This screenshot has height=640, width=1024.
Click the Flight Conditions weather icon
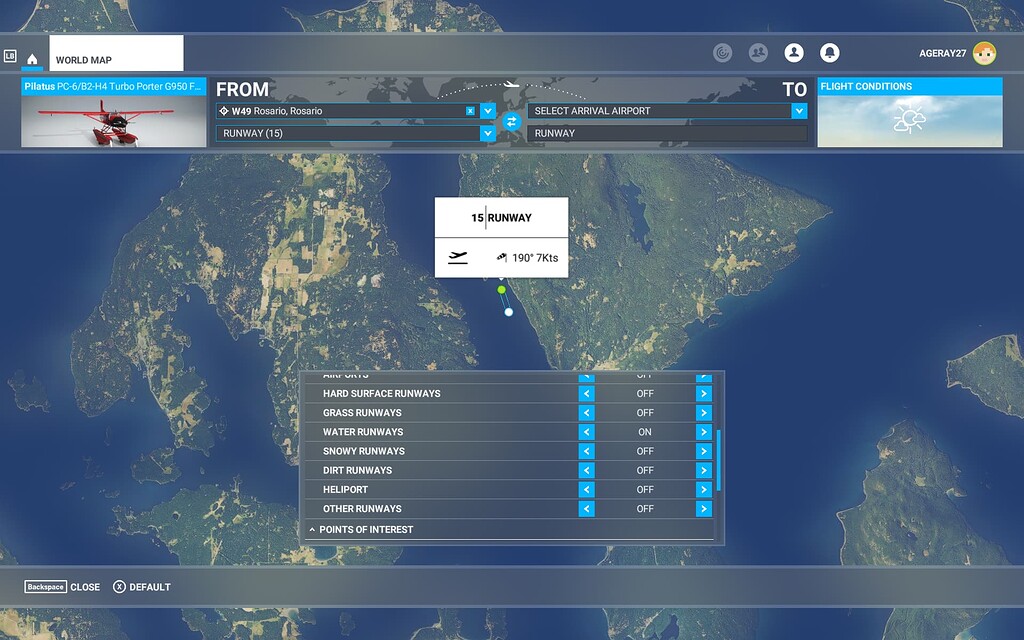[x=908, y=120]
